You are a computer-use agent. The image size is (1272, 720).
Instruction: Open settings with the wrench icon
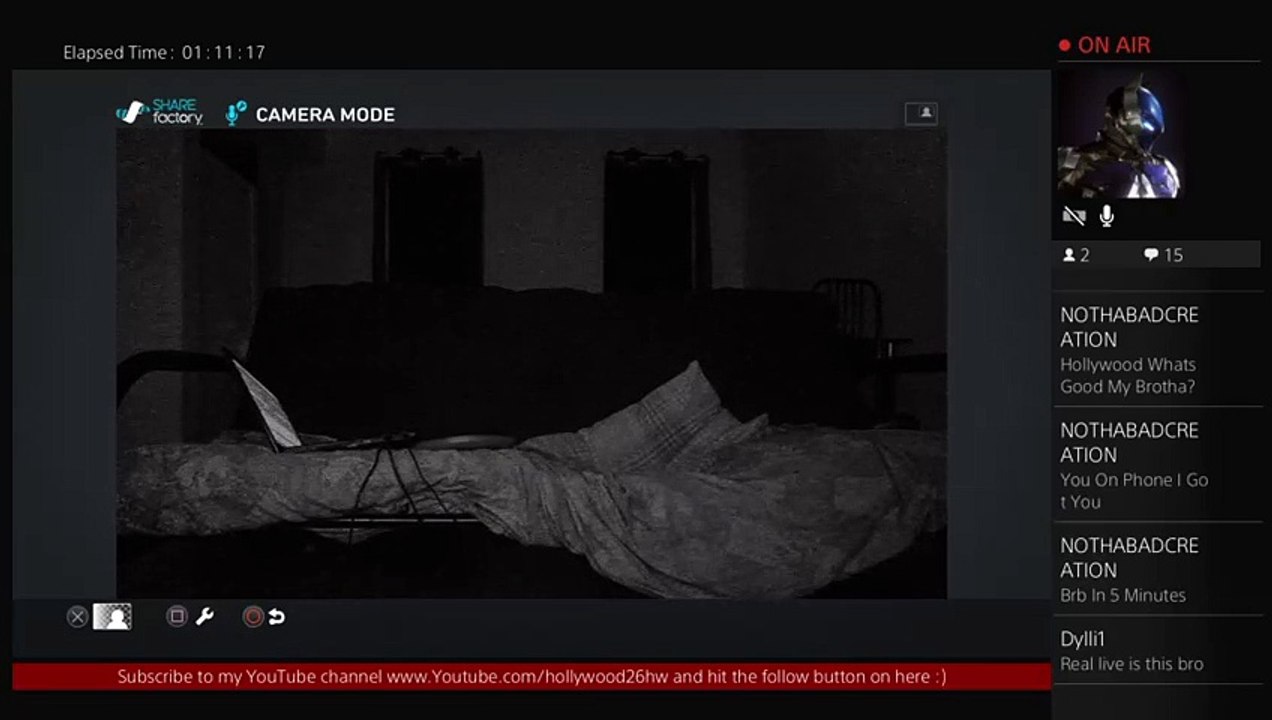205,617
